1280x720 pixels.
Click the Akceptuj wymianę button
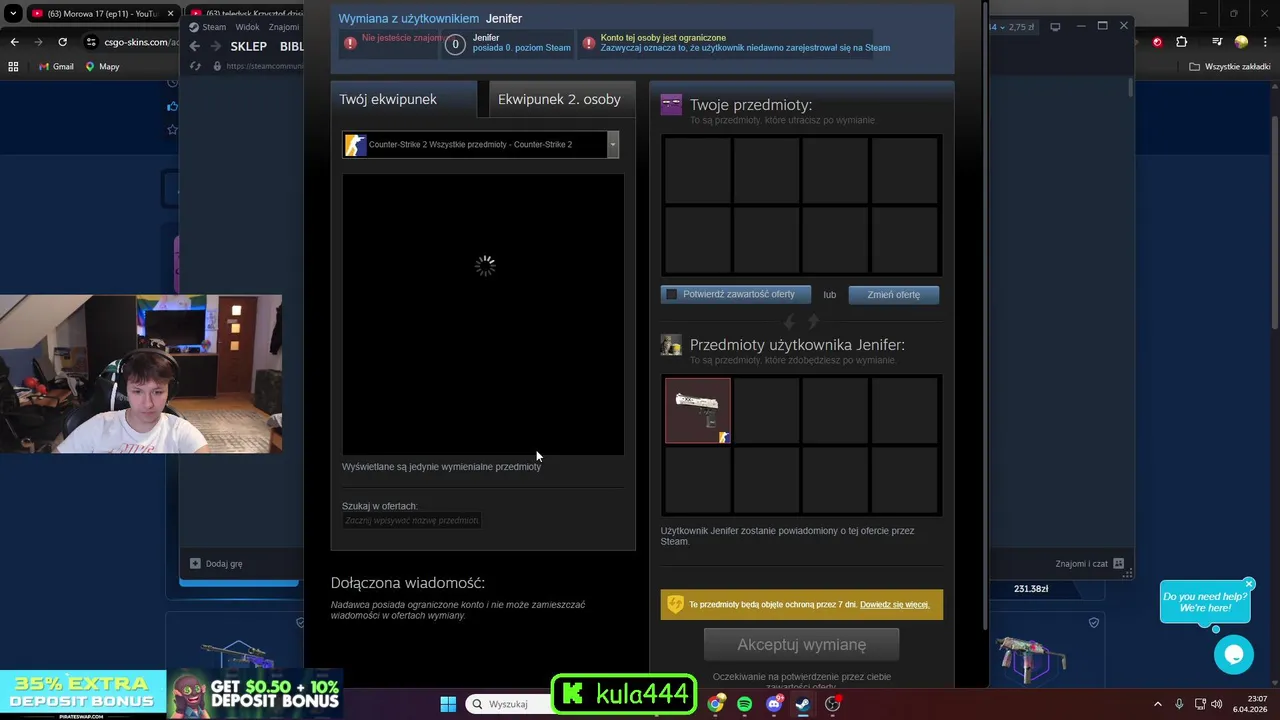coord(801,645)
